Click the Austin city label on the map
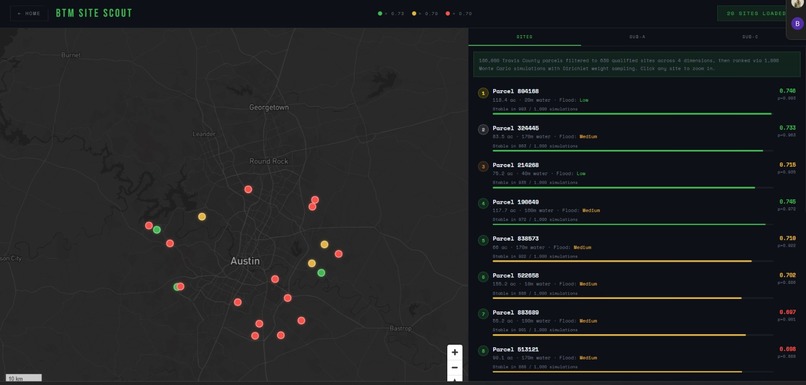 (x=245, y=261)
